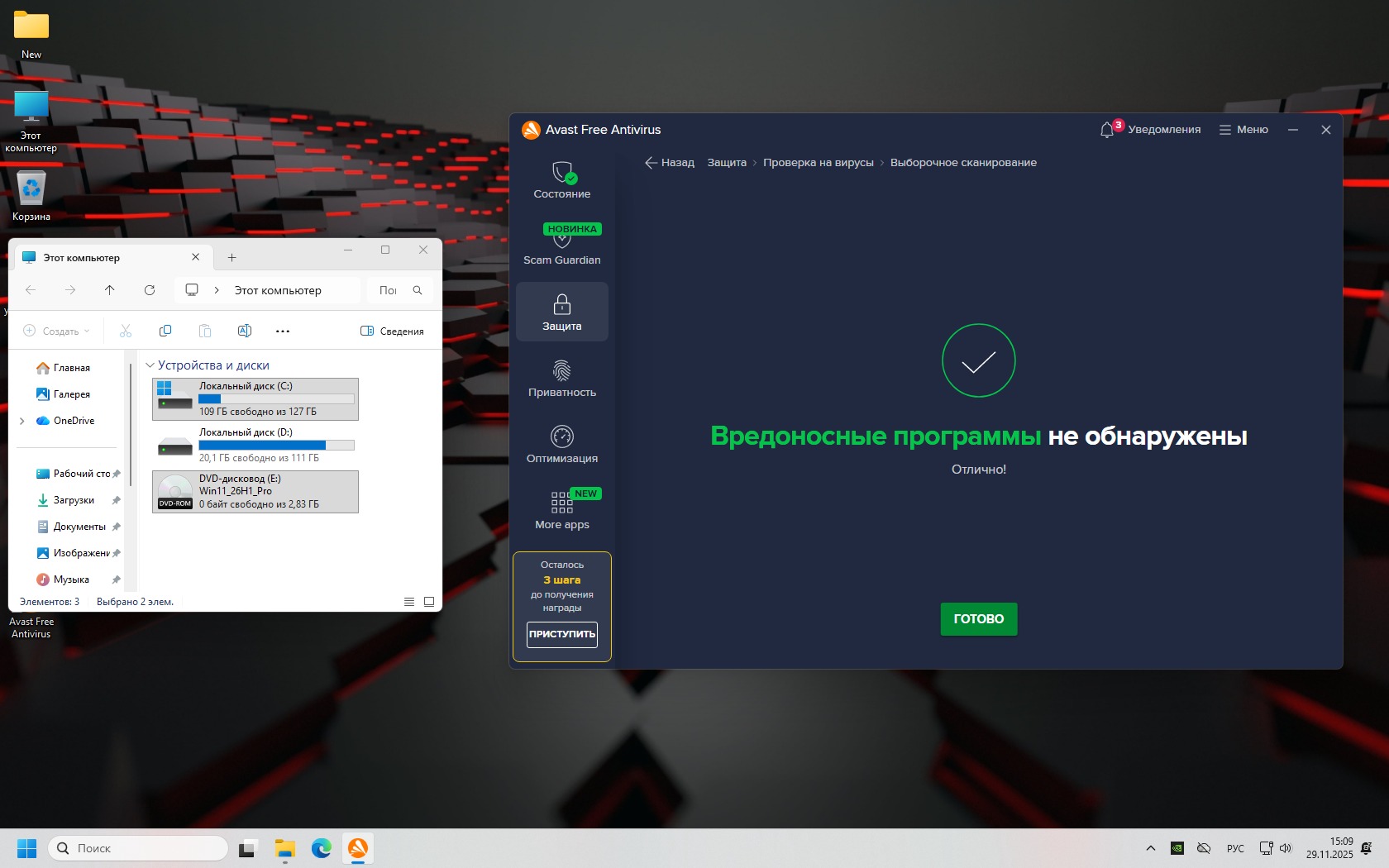Switch to large icons view in Explorer
The width and height of the screenshot is (1389, 868).
[x=429, y=602]
